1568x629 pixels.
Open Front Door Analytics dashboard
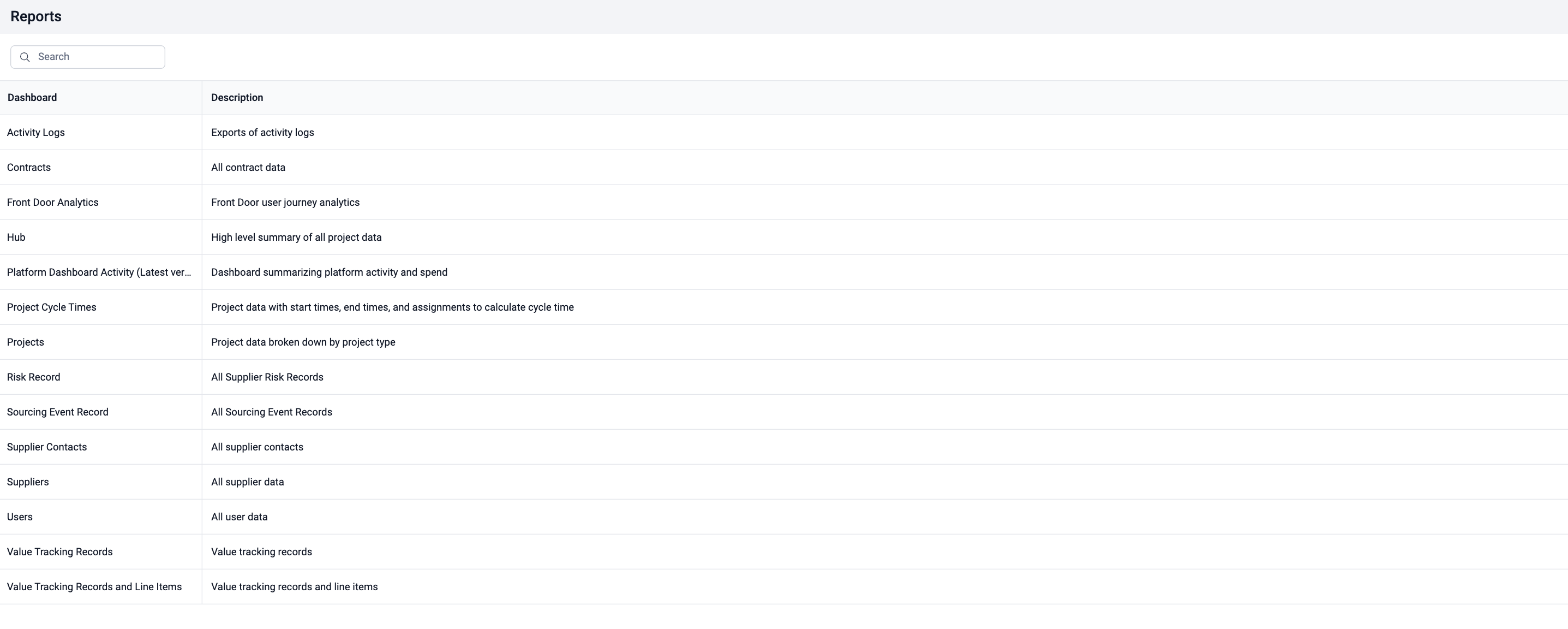coord(52,203)
